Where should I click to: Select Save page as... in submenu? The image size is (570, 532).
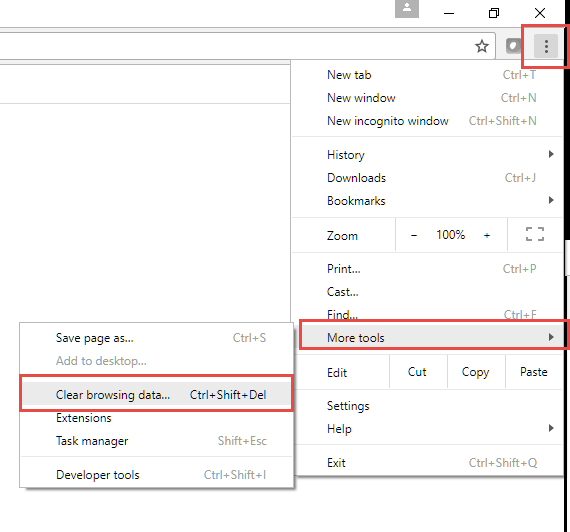click(x=157, y=338)
